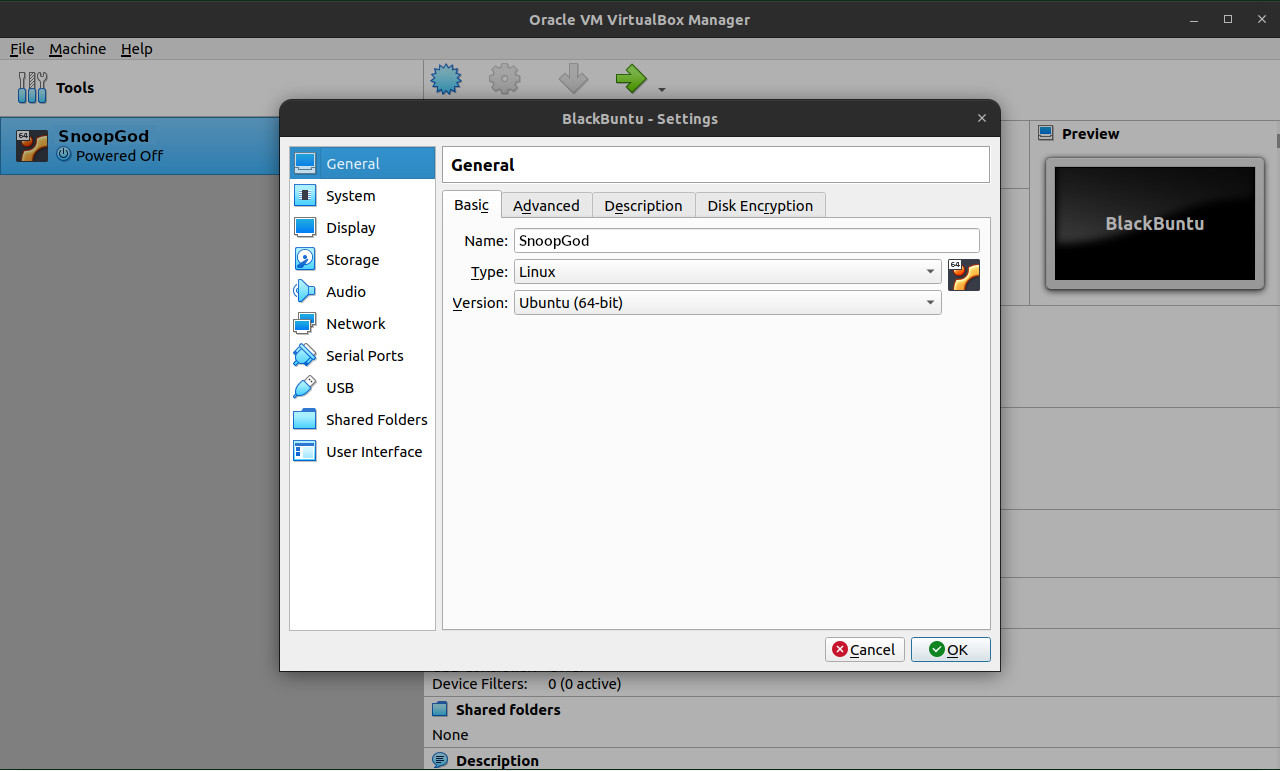Viewport: 1280px width, 771px height.
Task: Confirm settings with the OK button
Action: pyautogui.click(x=950, y=650)
